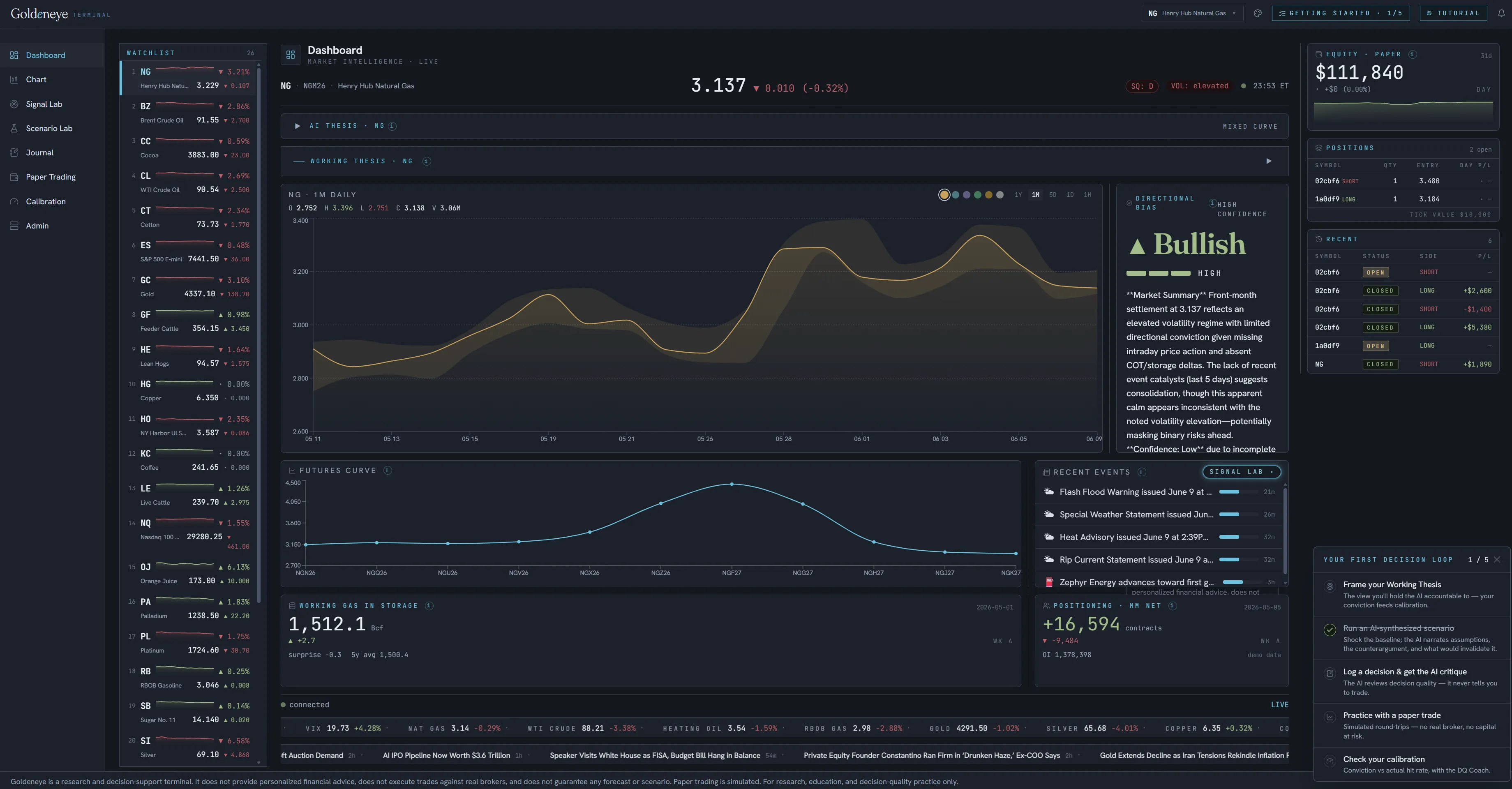Click the Admin sidebar icon
Viewport: 1512px width, 789px height.
[x=14, y=226]
